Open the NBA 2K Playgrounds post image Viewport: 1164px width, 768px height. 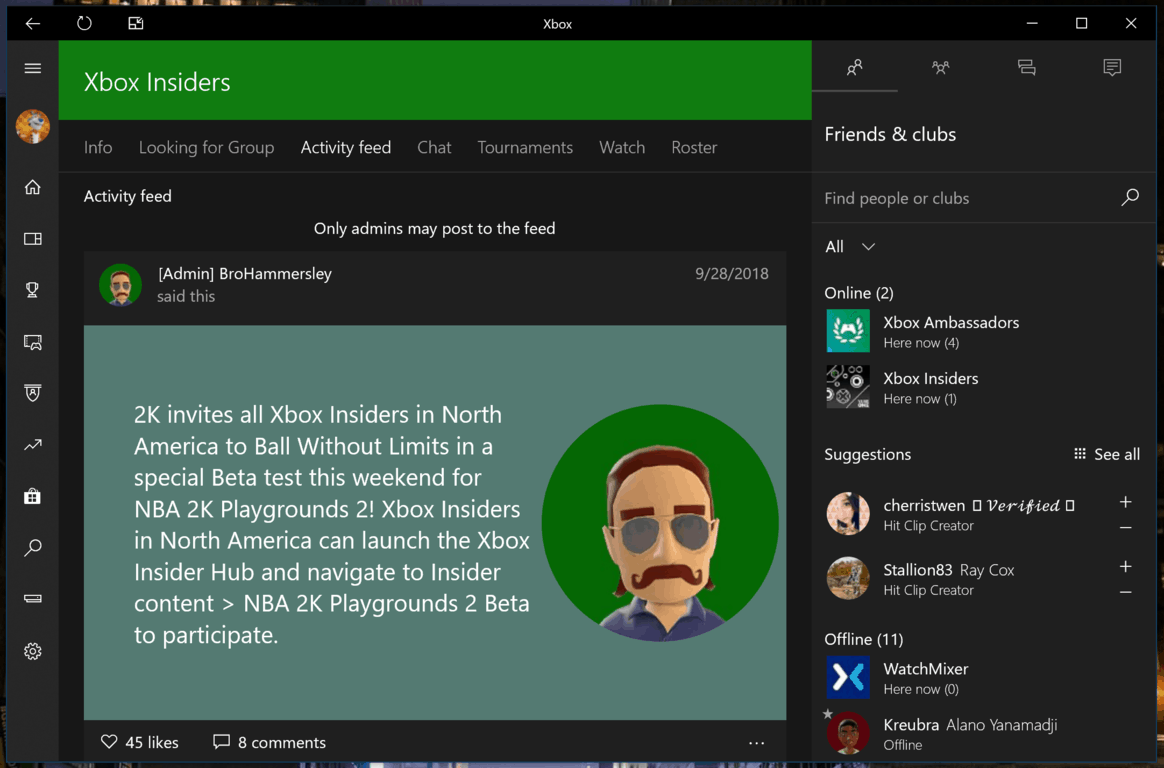pos(435,522)
